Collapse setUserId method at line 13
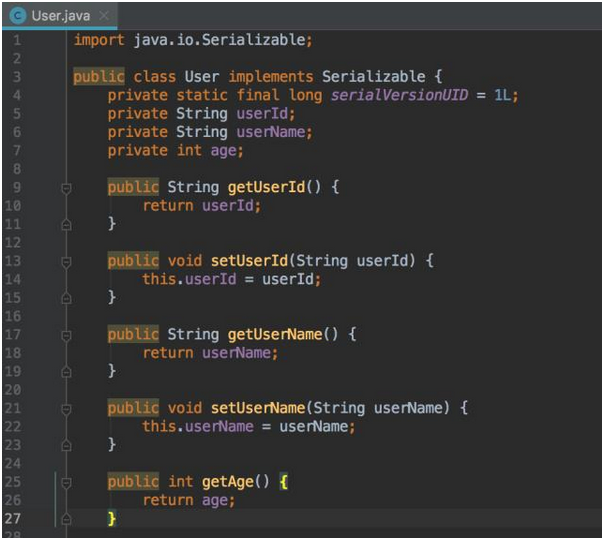This screenshot has width=602, height=538. tap(66, 262)
